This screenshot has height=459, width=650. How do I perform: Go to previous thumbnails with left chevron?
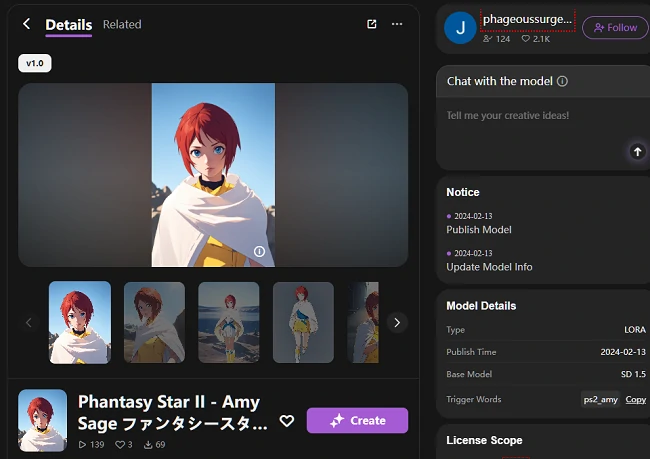[29, 322]
